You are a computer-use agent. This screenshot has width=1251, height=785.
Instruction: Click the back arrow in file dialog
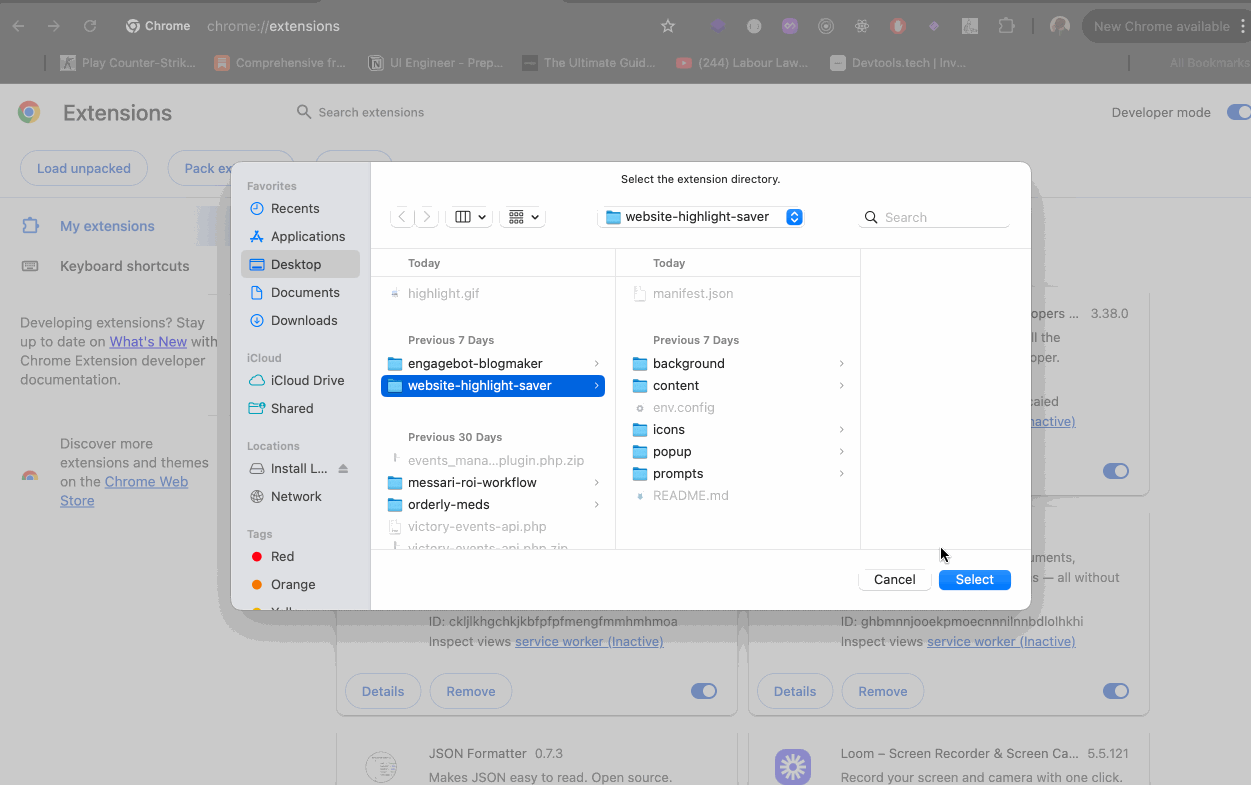pos(402,217)
